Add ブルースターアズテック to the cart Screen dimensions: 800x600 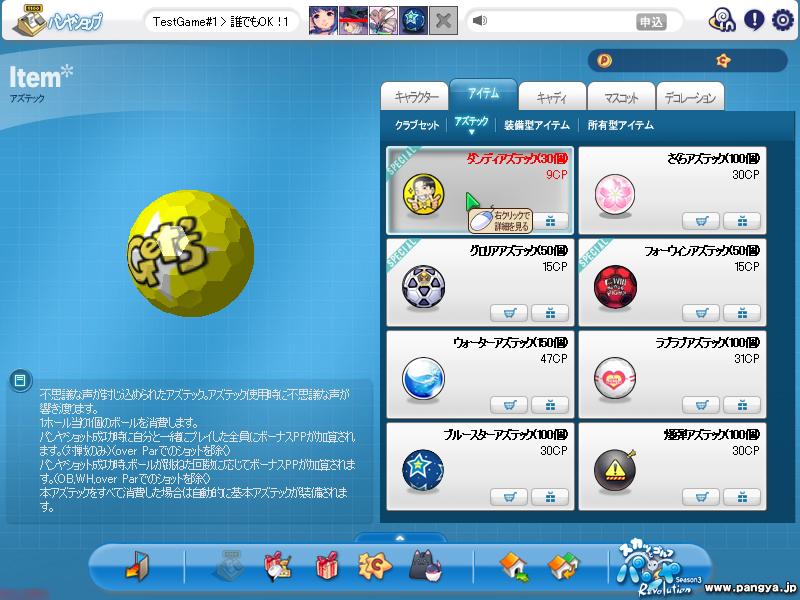click(509, 496)
